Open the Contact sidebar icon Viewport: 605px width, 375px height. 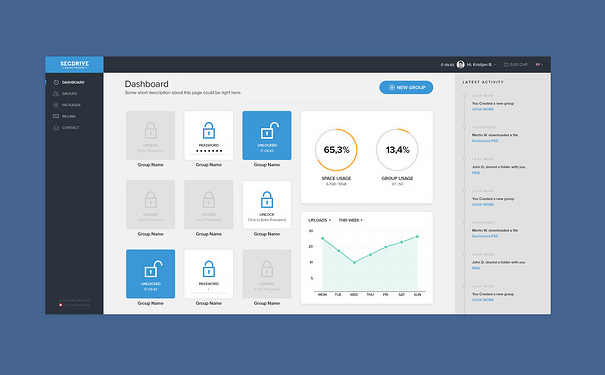coord(56,127)
